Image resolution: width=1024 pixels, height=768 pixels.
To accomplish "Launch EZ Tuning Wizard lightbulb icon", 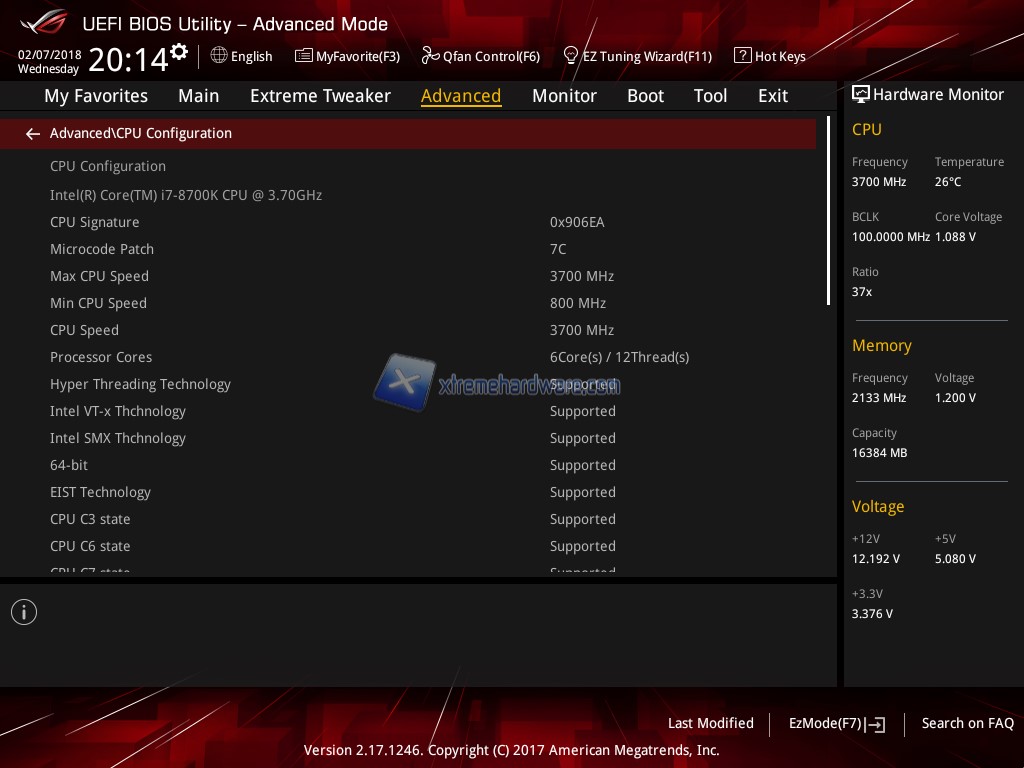I will 571,56.
